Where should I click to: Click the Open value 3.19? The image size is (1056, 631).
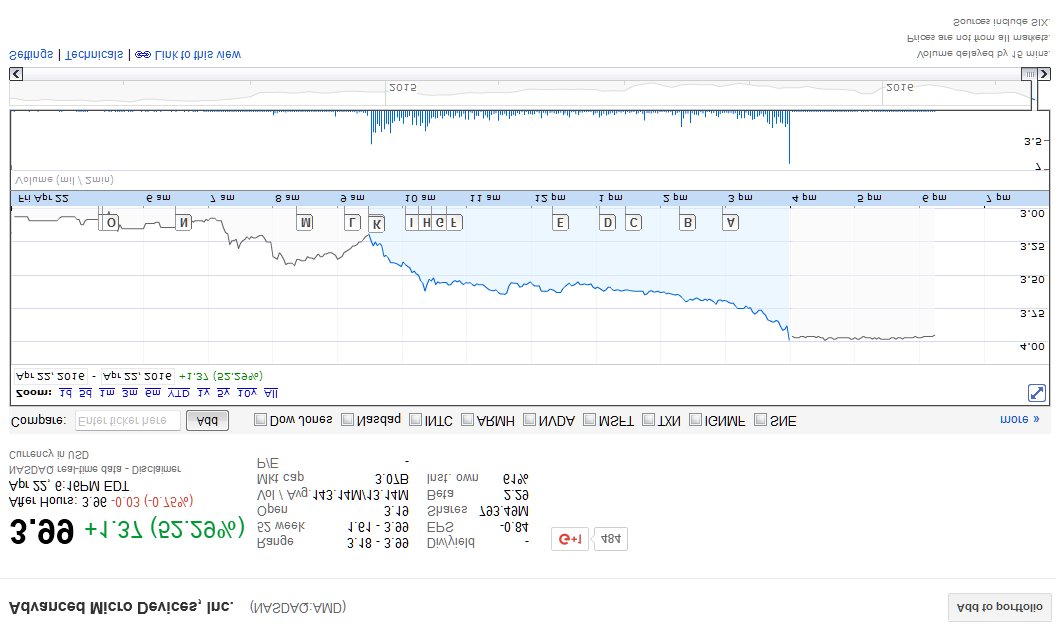point(396,511)
